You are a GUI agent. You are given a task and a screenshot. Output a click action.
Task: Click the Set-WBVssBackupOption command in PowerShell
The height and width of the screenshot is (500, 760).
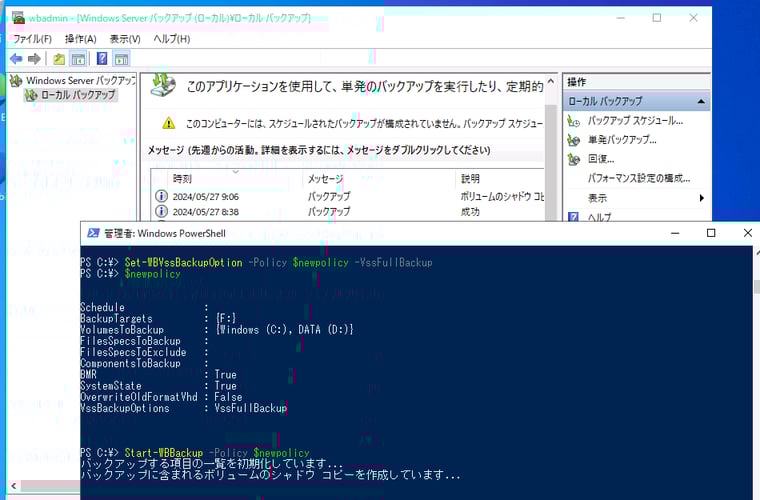point(183,263)
